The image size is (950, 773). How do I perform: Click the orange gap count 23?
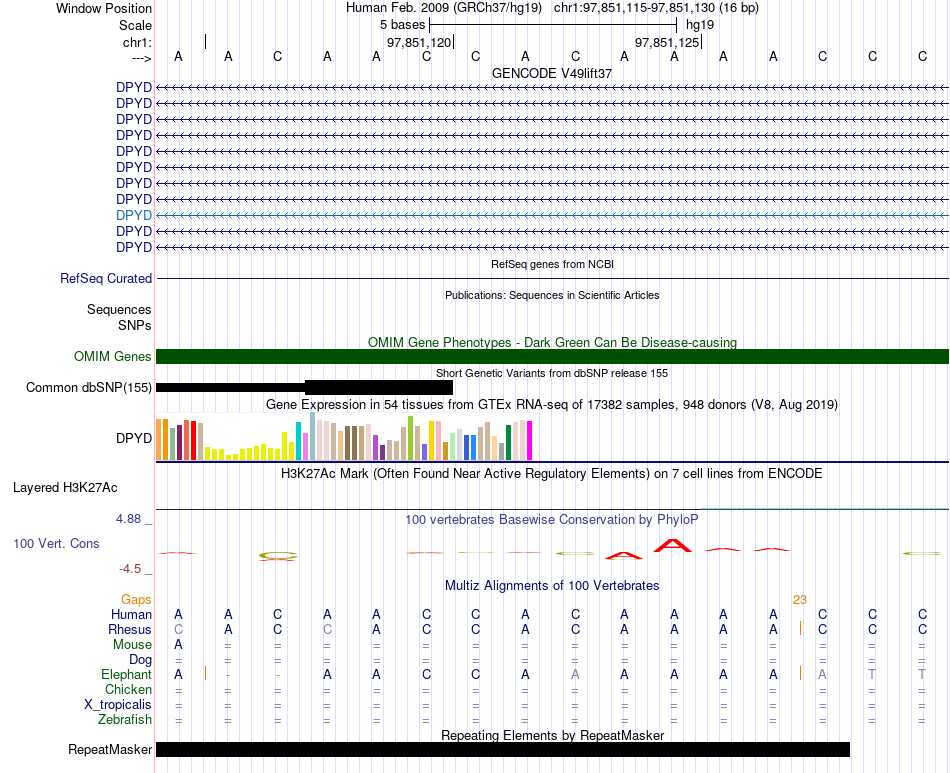(x=800, y=599)
